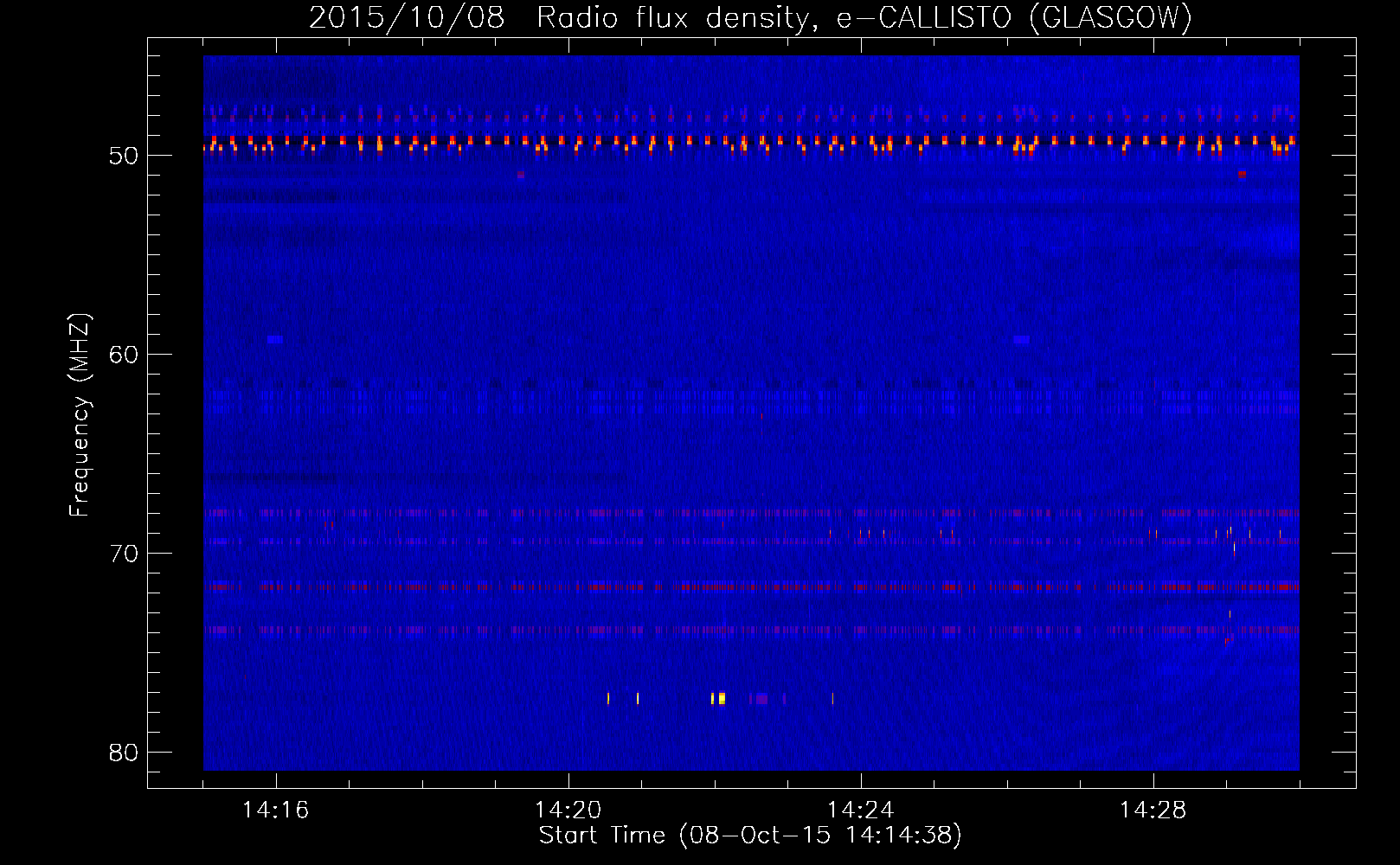The height and width of the screenshot is (865, 1400).
Task: Click the small red spot near 14:29 at 51 MHz
Action: pos(1242,174)
